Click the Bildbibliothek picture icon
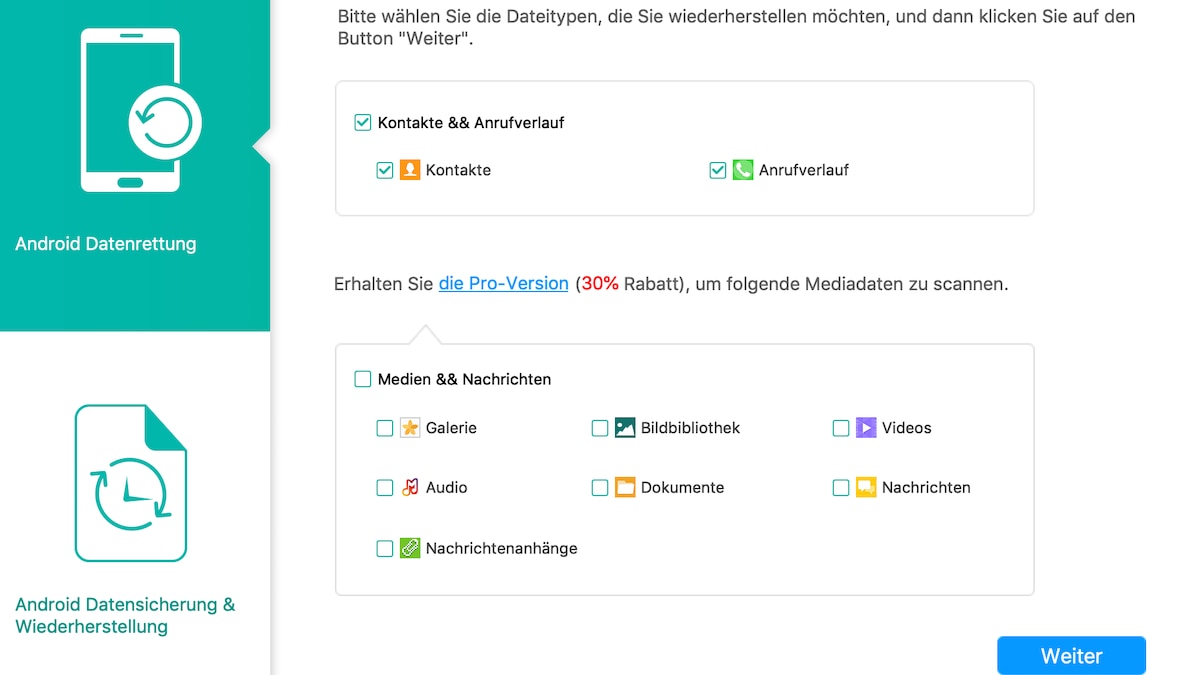Image resolution: width=1200 pixels, height=675 pixels. (x=625, y=428)
